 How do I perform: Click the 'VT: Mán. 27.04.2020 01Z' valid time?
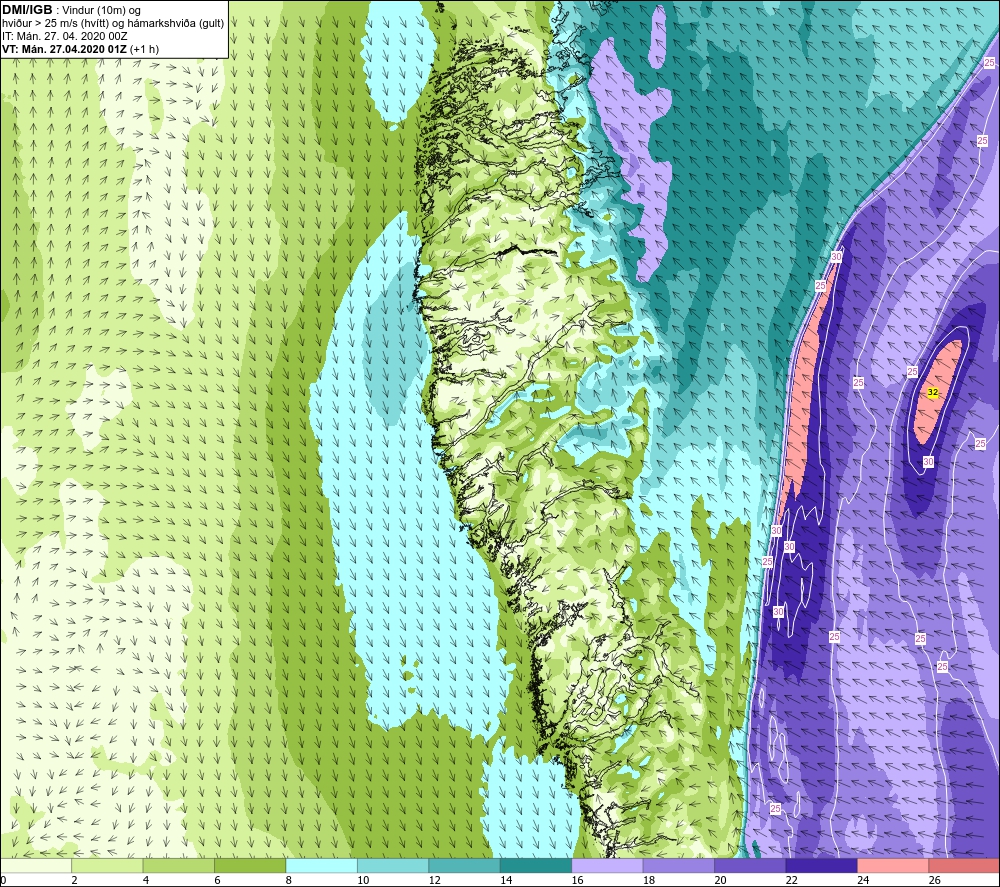point(64,49)
